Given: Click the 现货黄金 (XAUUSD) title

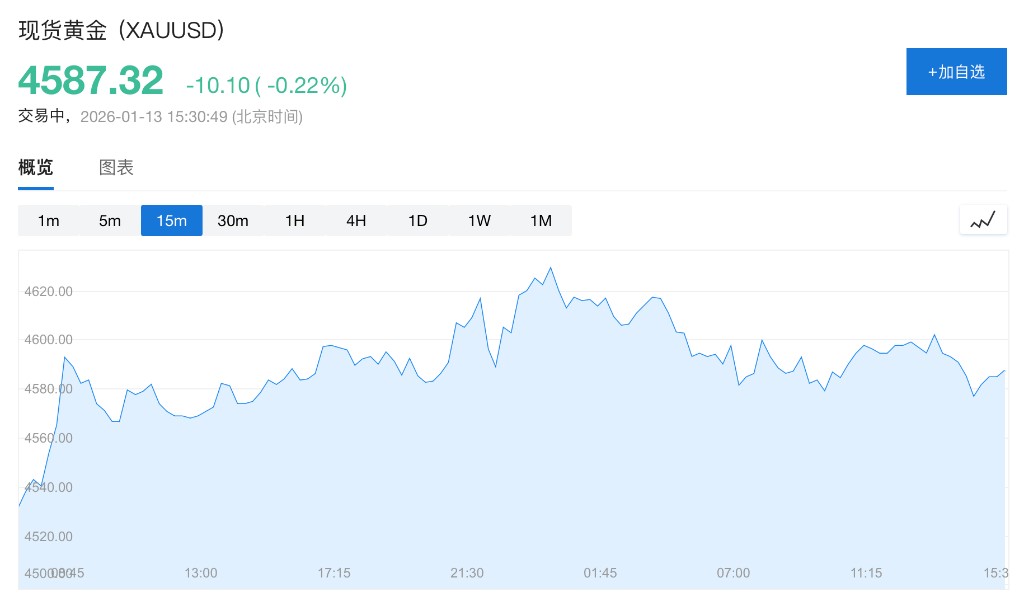Looking at the screenshot, I should coord(121,30).
